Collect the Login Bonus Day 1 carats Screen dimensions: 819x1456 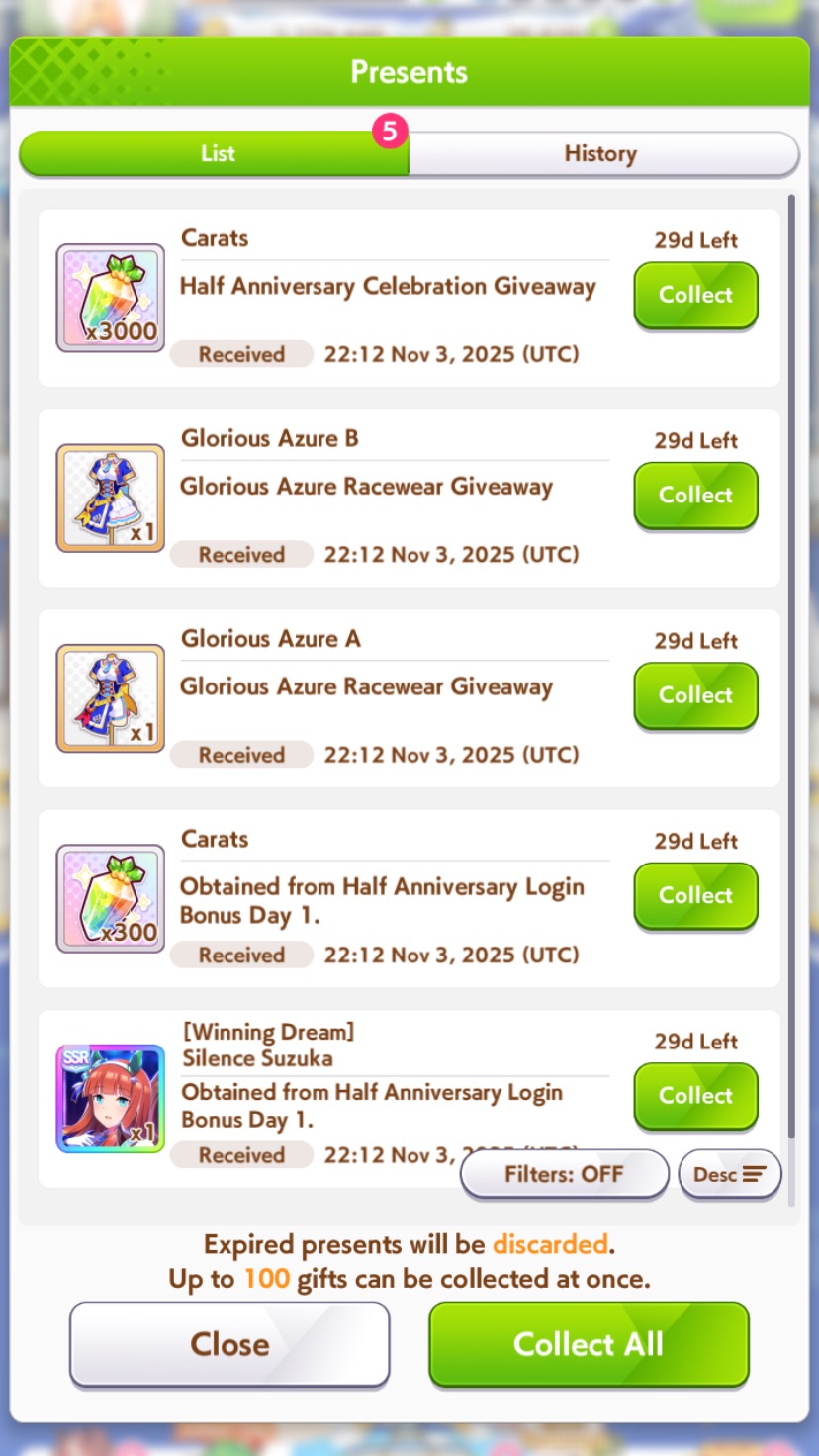point(696,896)
